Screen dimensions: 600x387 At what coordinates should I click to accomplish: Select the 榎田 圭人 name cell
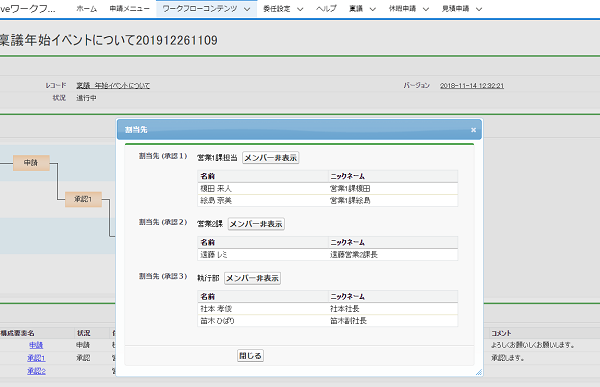pos(263,189)
